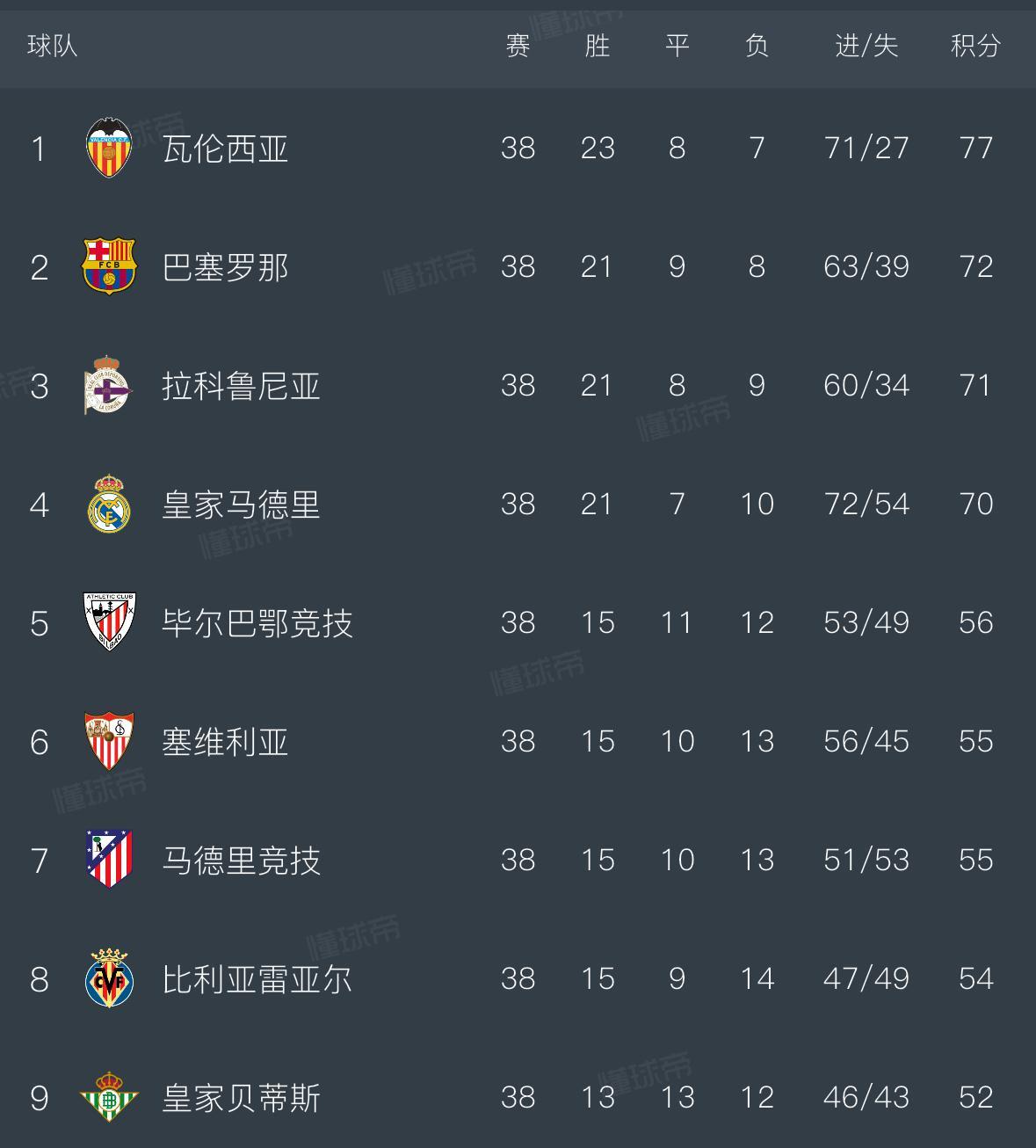Click the Valencia club crest
This screenshot has width=1036, height=1148.
click(109, 148)
